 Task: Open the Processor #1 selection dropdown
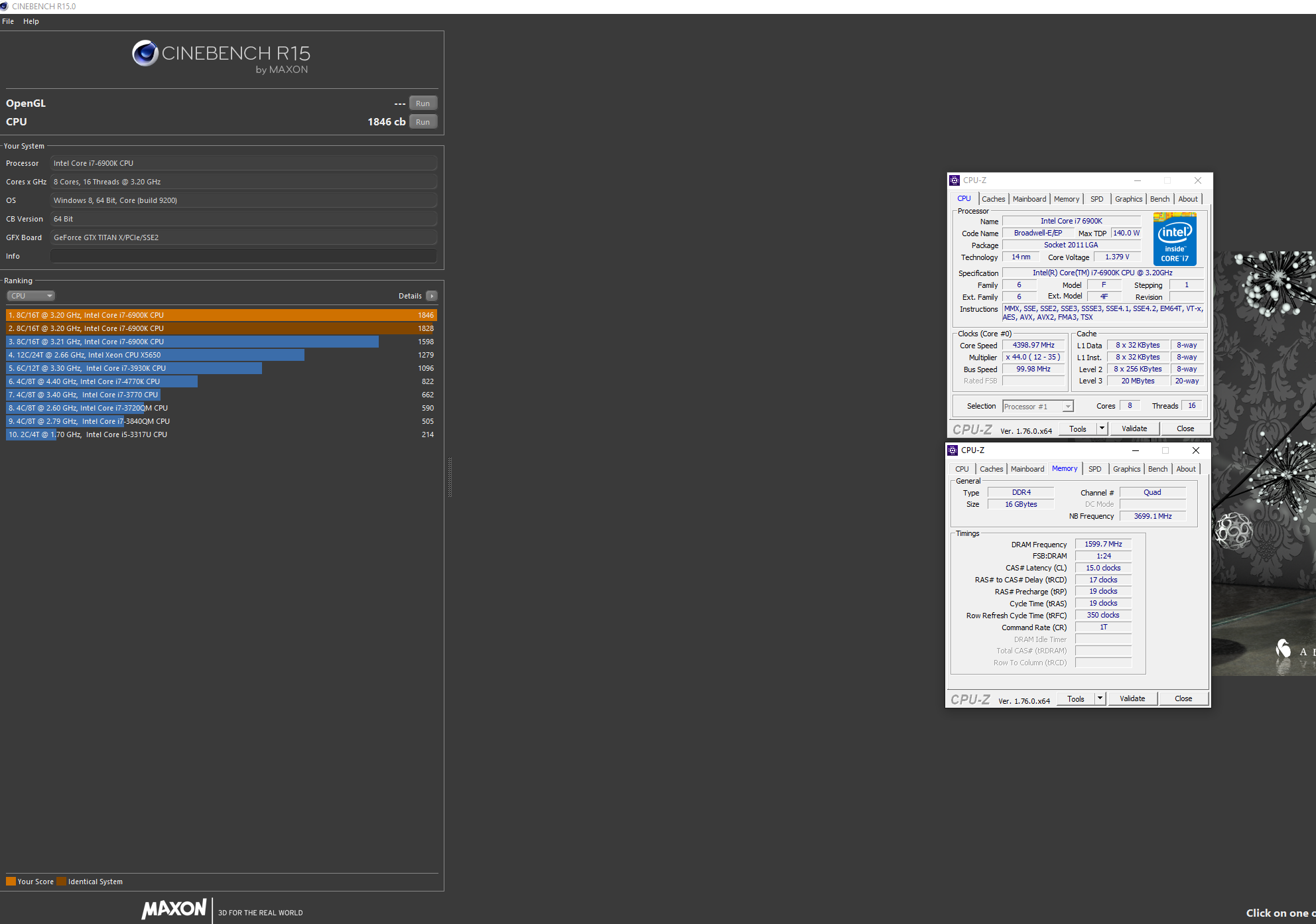(1037, 407)
